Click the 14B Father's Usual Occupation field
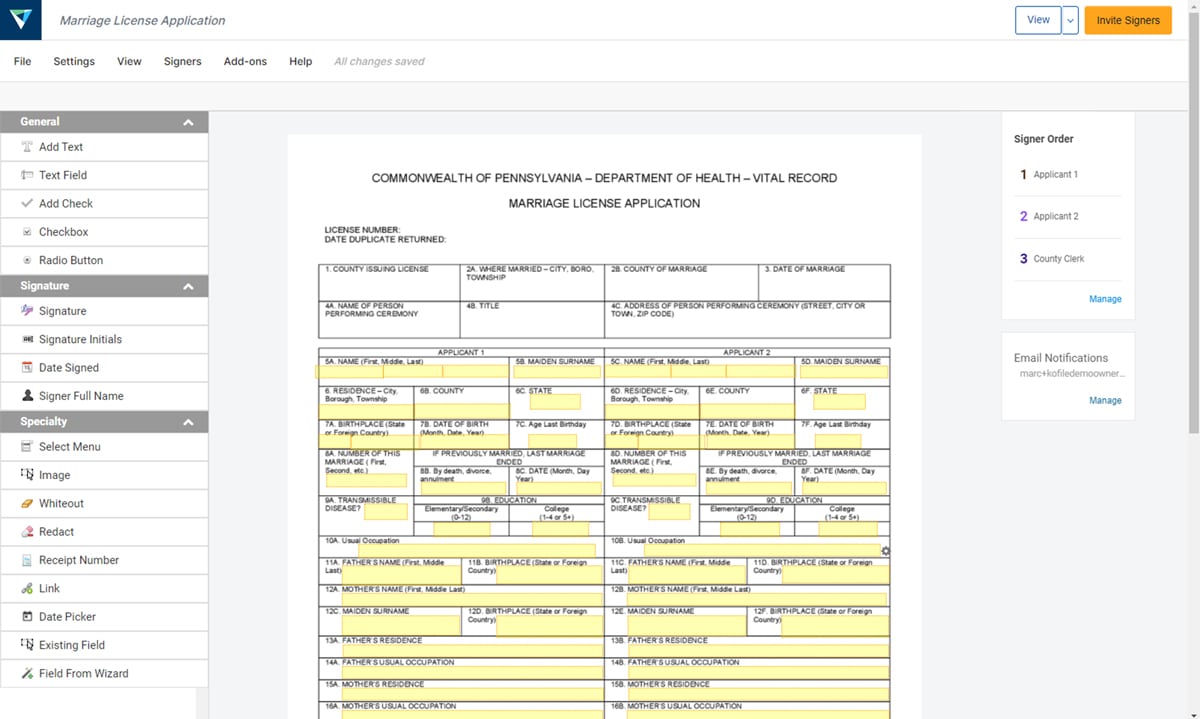 coord(758,672)
